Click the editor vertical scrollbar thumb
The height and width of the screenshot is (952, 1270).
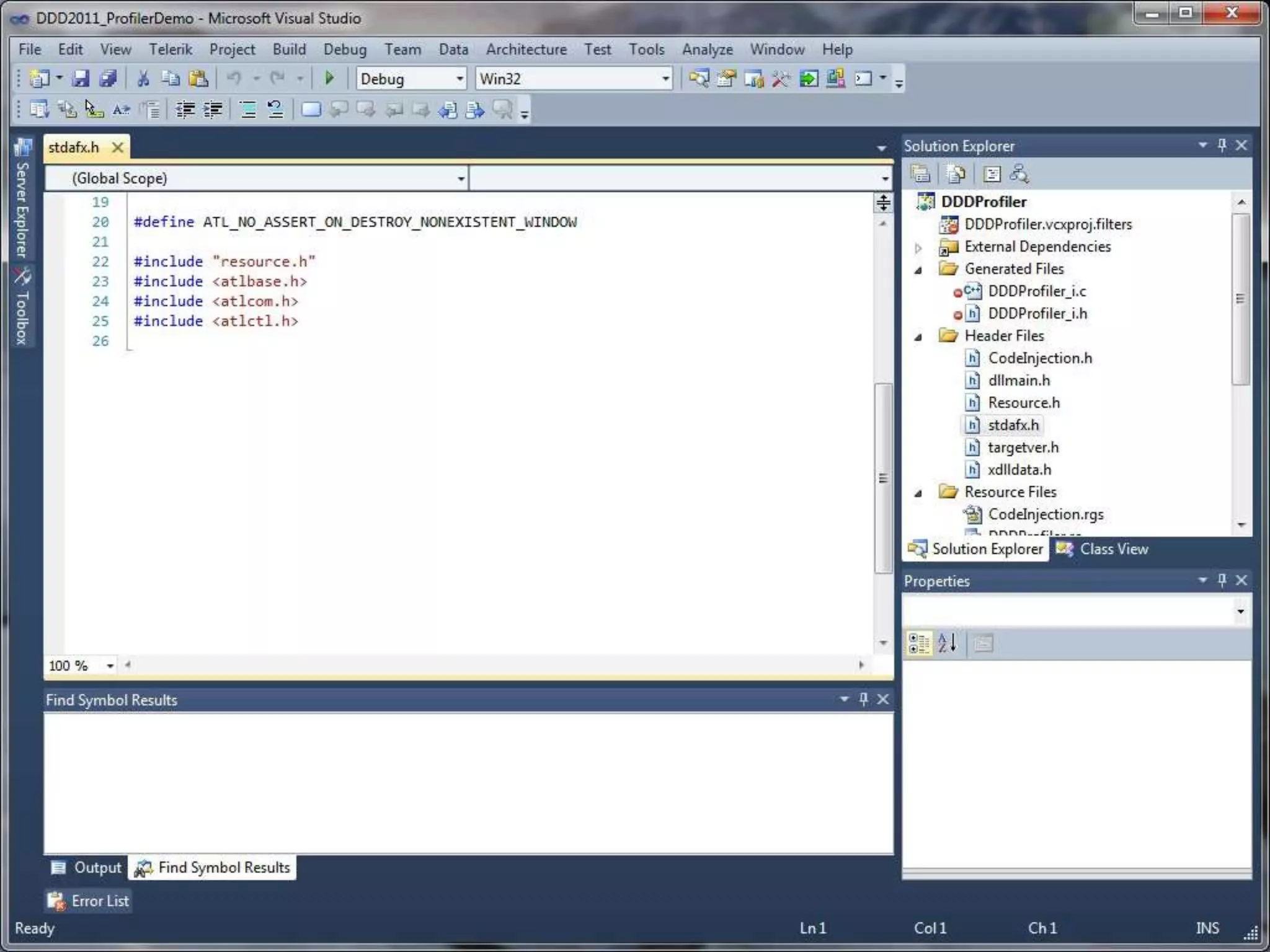tap(883, 477)
